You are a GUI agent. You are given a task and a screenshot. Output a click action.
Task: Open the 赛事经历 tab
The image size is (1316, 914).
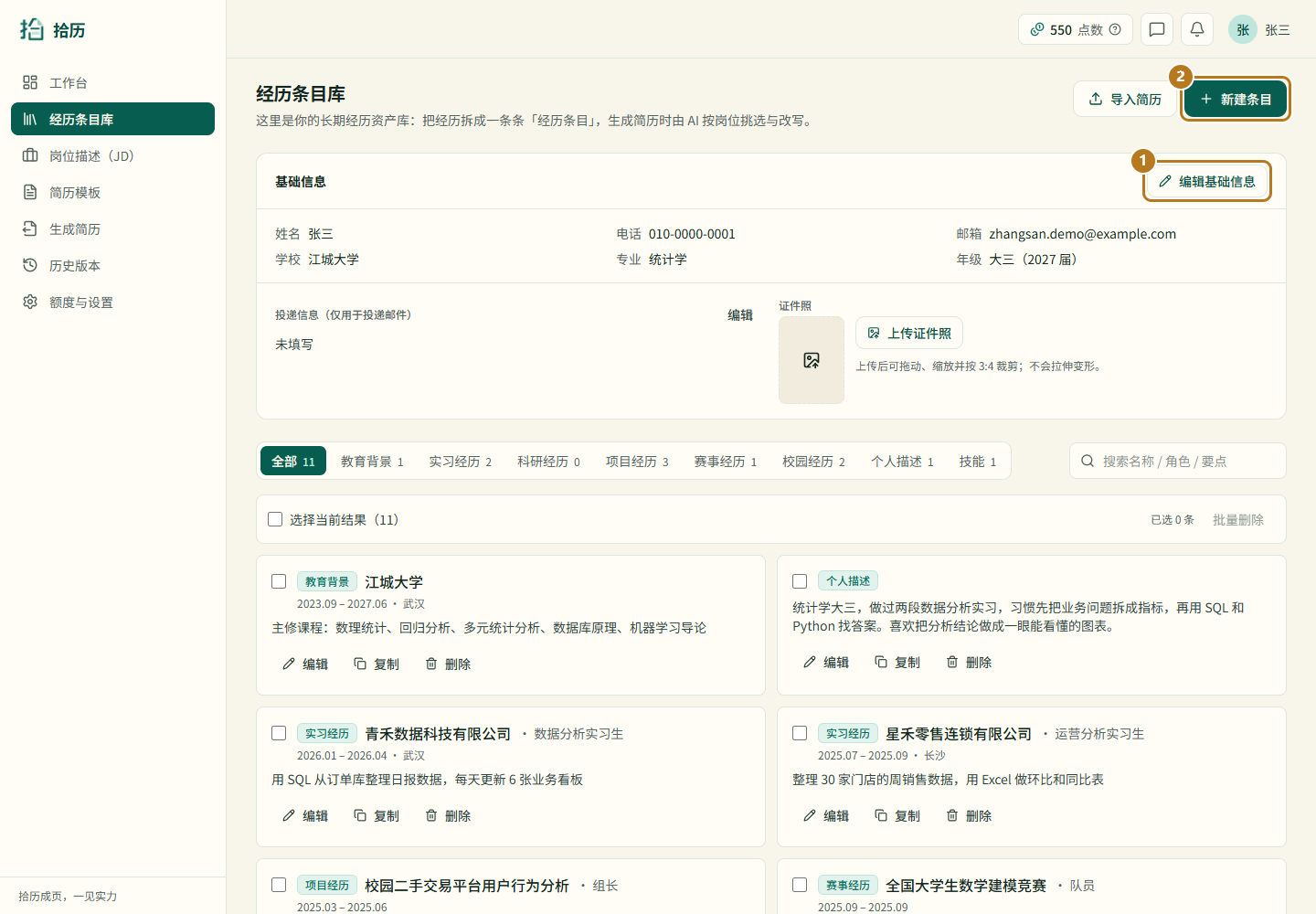coord(726,462)
